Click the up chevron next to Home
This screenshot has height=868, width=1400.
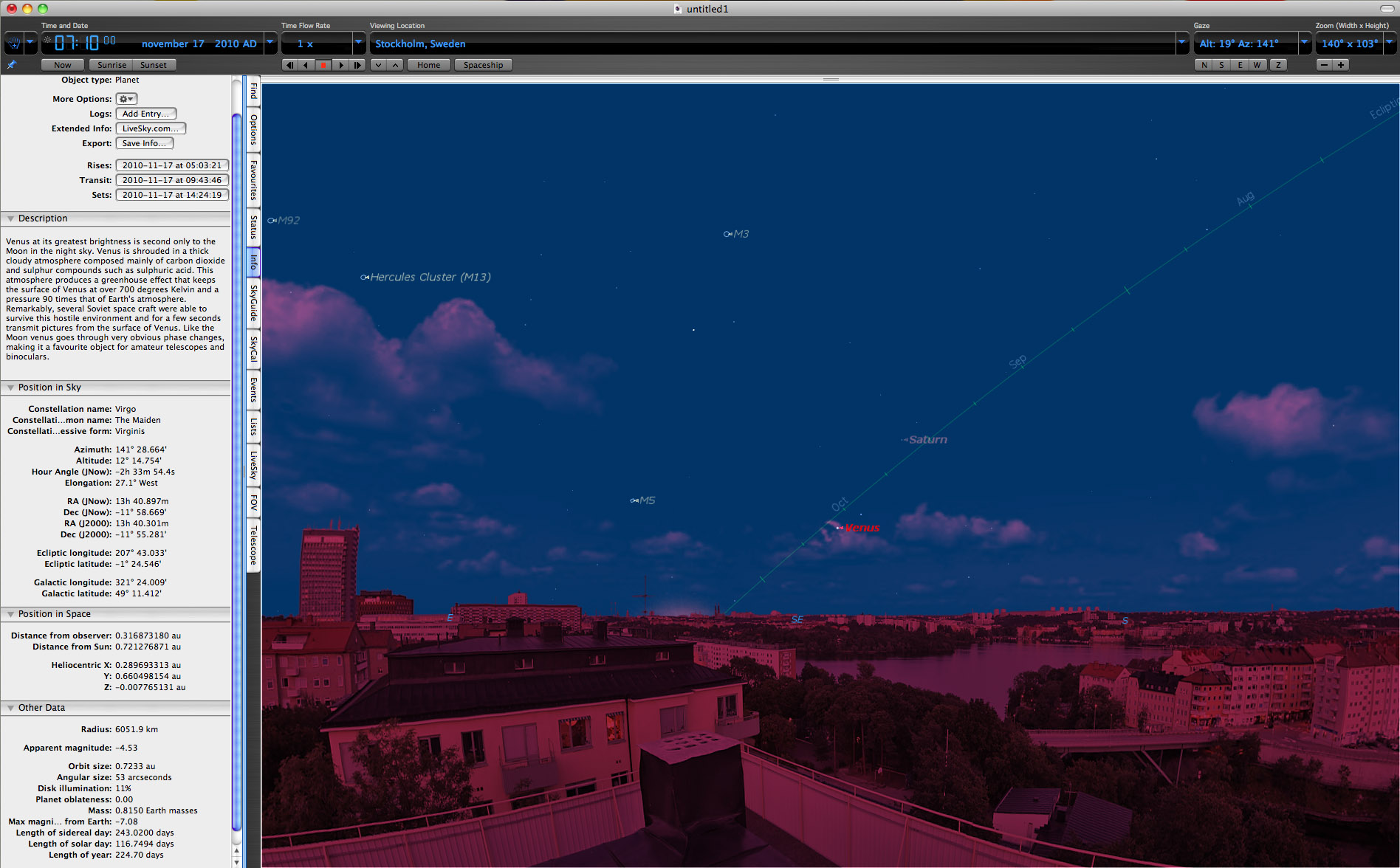396,65
